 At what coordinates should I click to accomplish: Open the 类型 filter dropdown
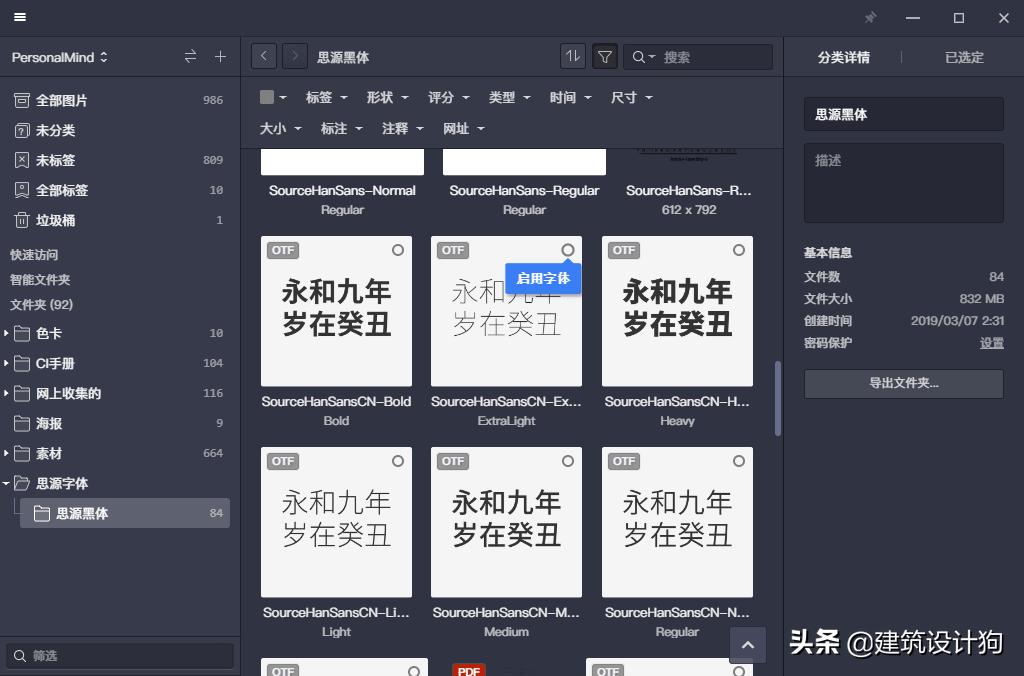[x=509, y=97]
